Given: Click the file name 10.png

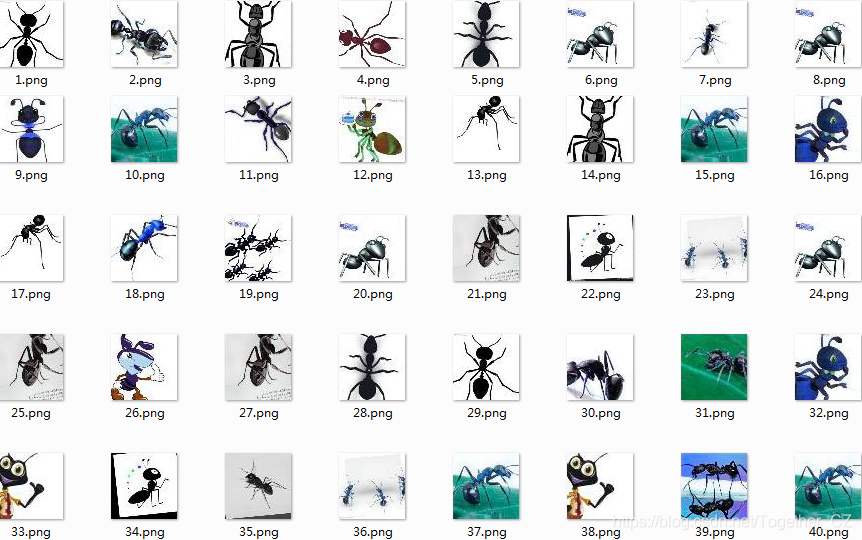Looking at the screenshot, I should click(x=145, y=175).
